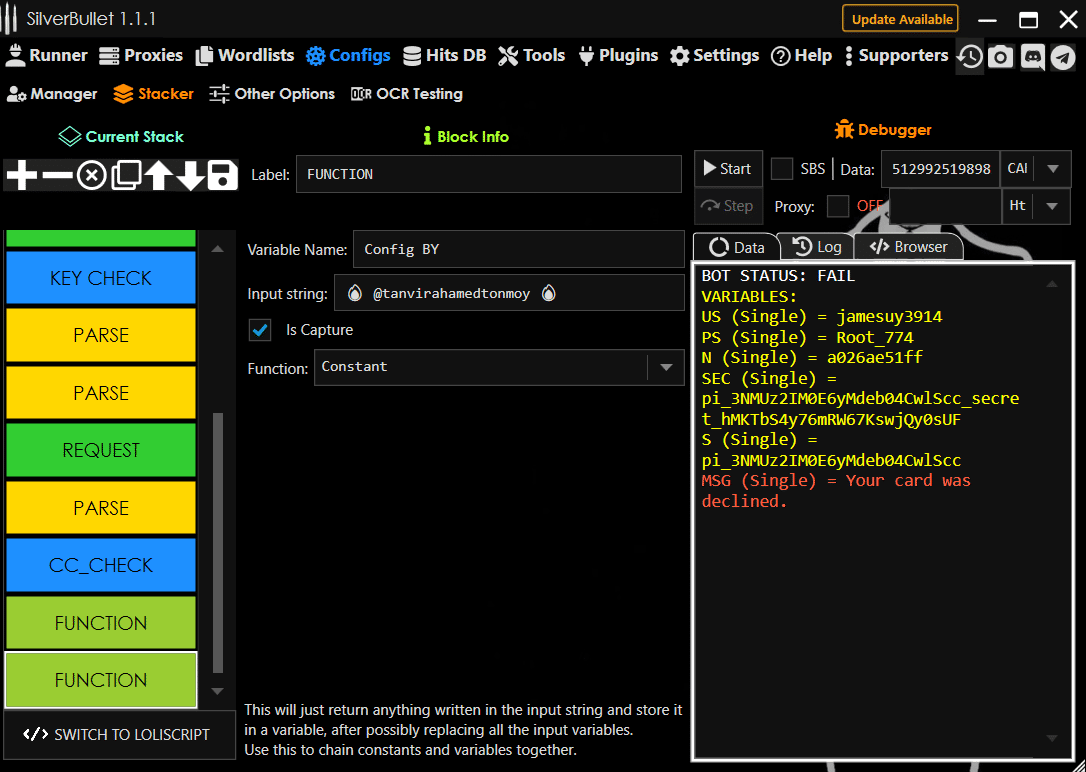Click the remove block minus icon
The height and width of the screenshot is (772, 1086).
(57, 175)
